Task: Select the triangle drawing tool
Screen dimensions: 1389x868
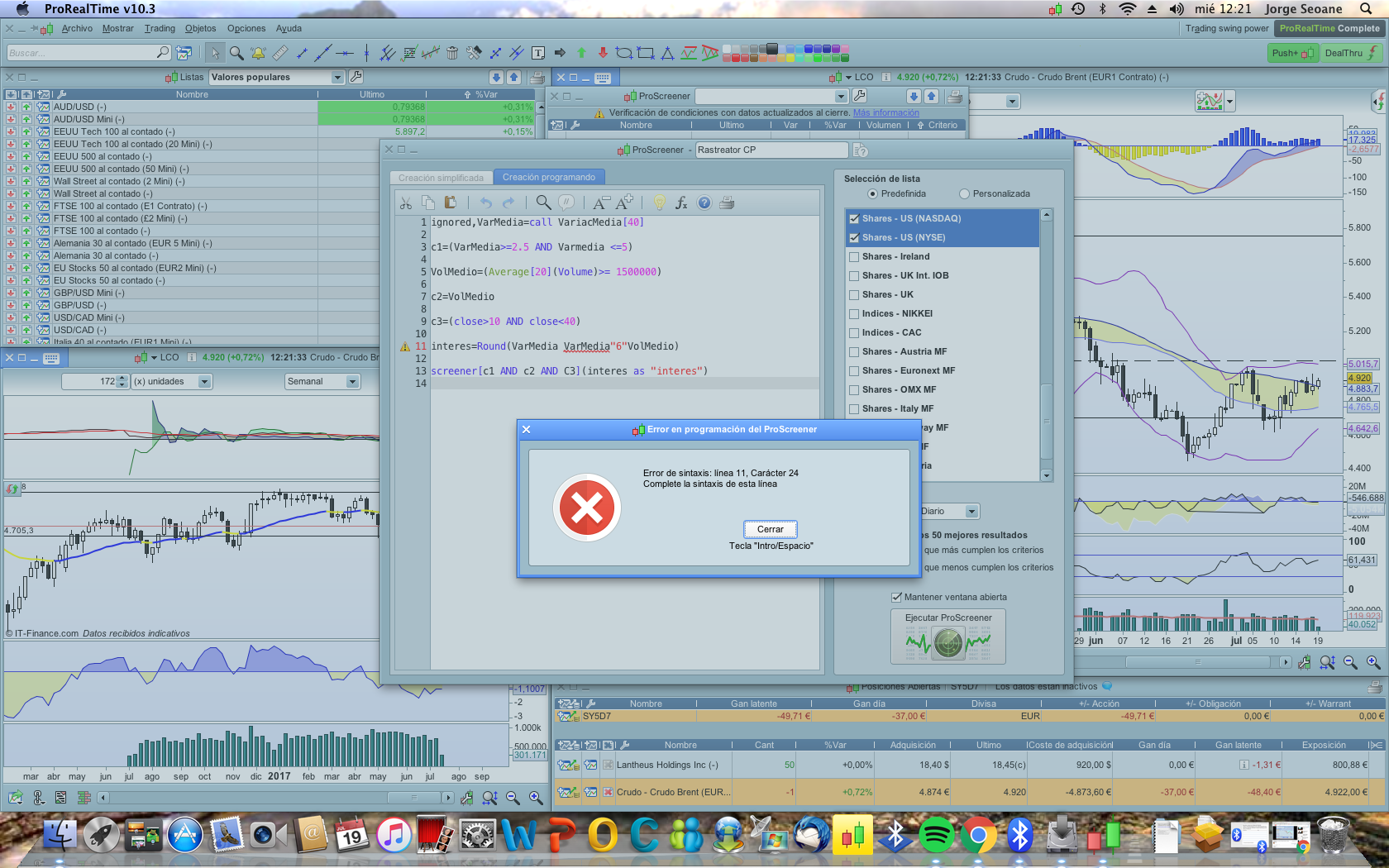Action: [667, 53]
